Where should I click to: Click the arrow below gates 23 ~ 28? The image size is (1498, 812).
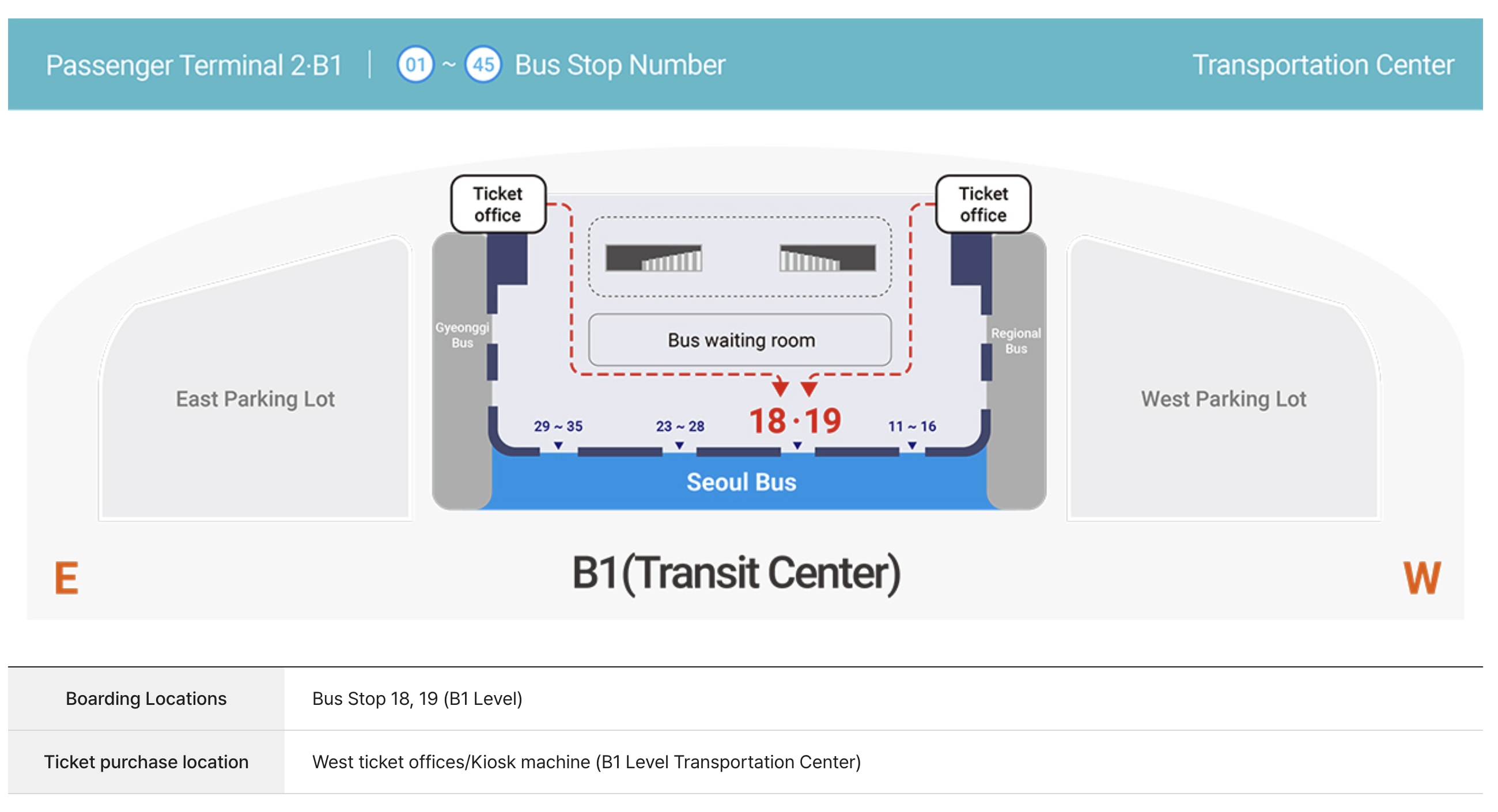(x=679, y=446)
